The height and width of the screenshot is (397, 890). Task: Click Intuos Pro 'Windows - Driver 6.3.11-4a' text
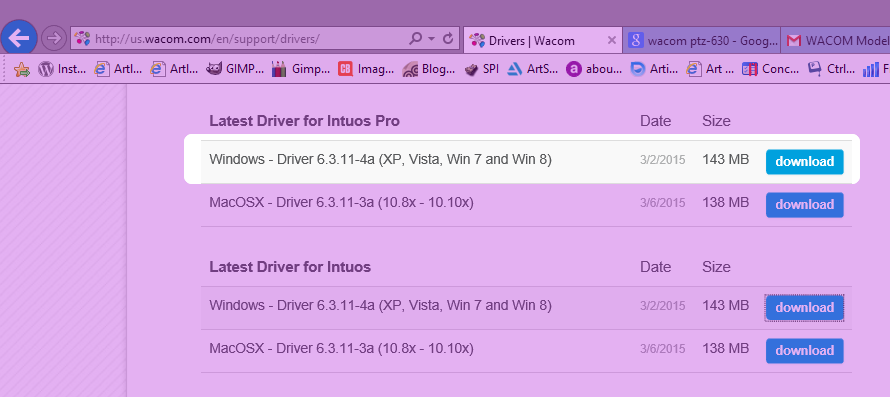pyautogui.click(x=380, y=160)
